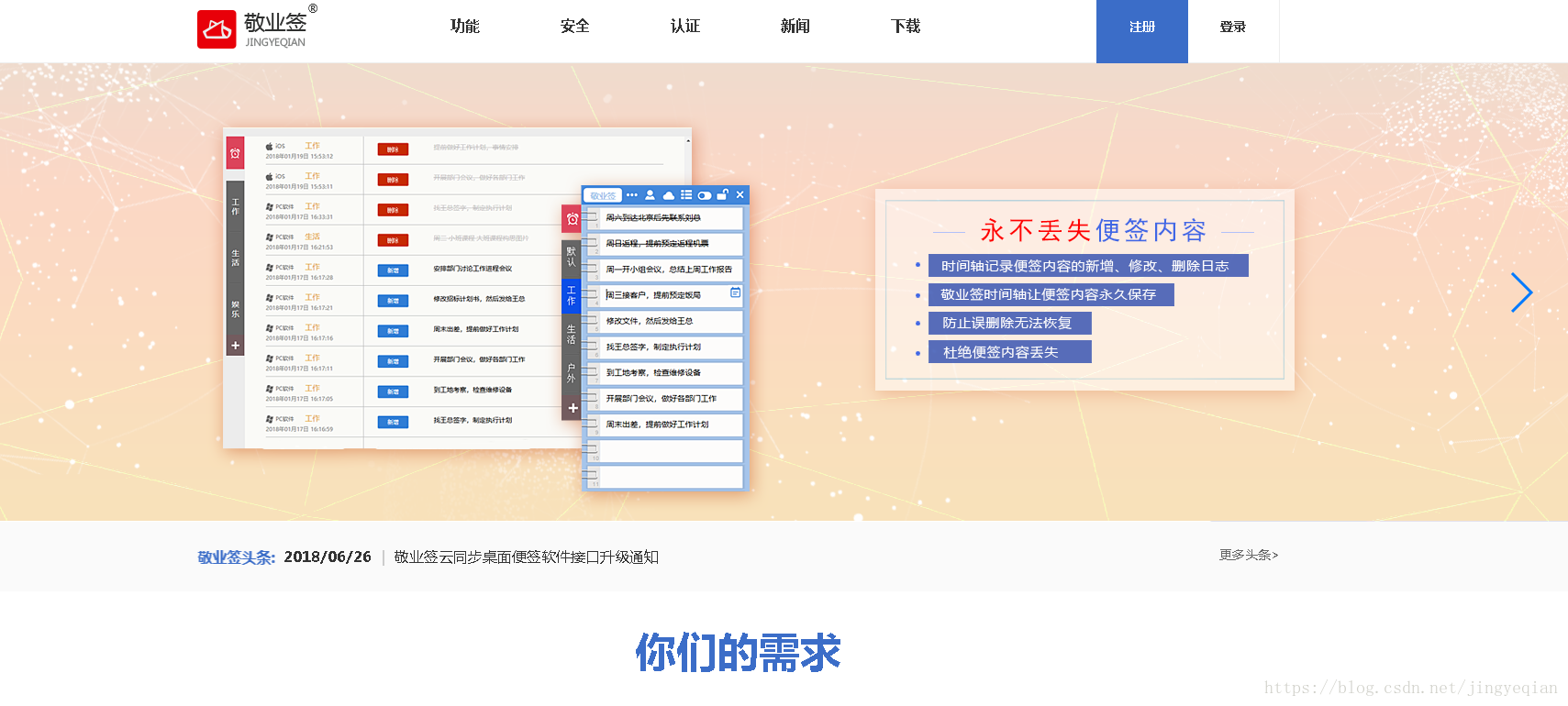Open the 更多头条> link

click(1249, 555)
